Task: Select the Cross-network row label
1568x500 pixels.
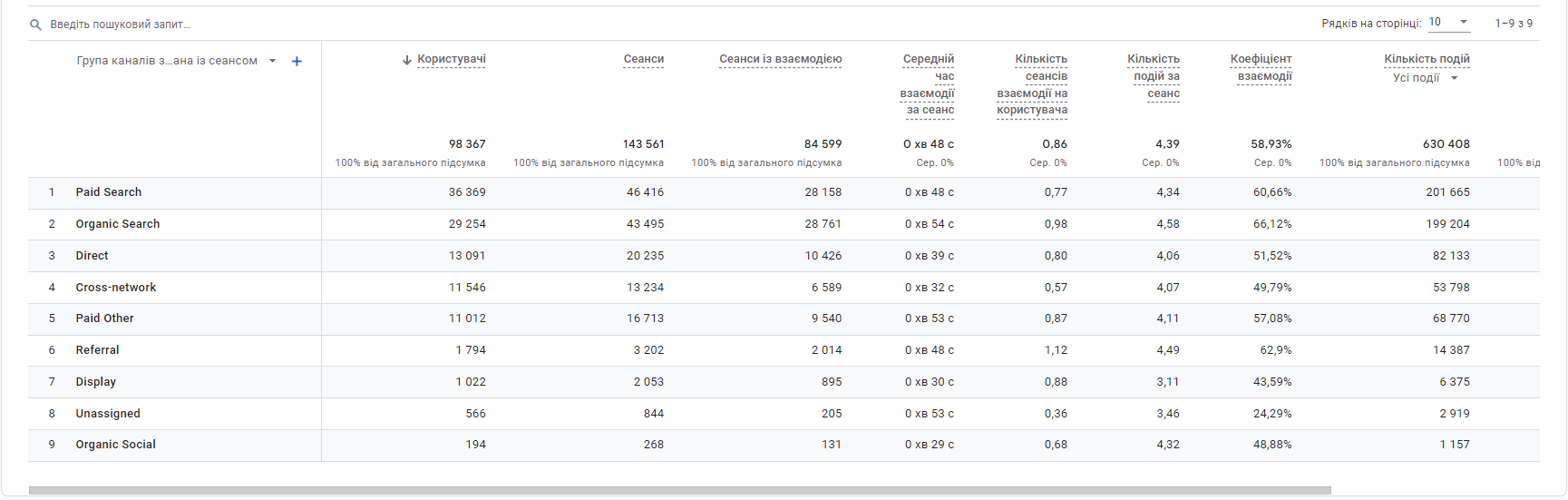Action: tap(116, 288)
